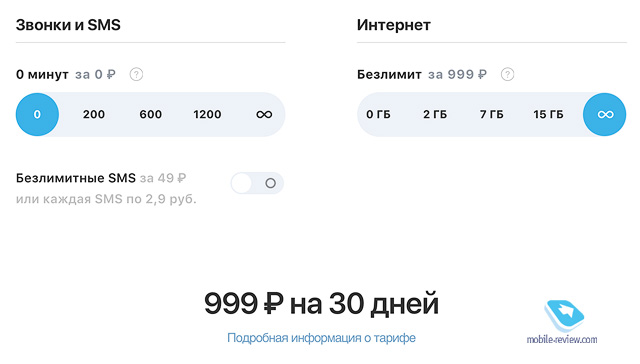The image size is (640, 364).
Task: Click the 999 ₽ на 30 дней total
Action: [321, 304]
